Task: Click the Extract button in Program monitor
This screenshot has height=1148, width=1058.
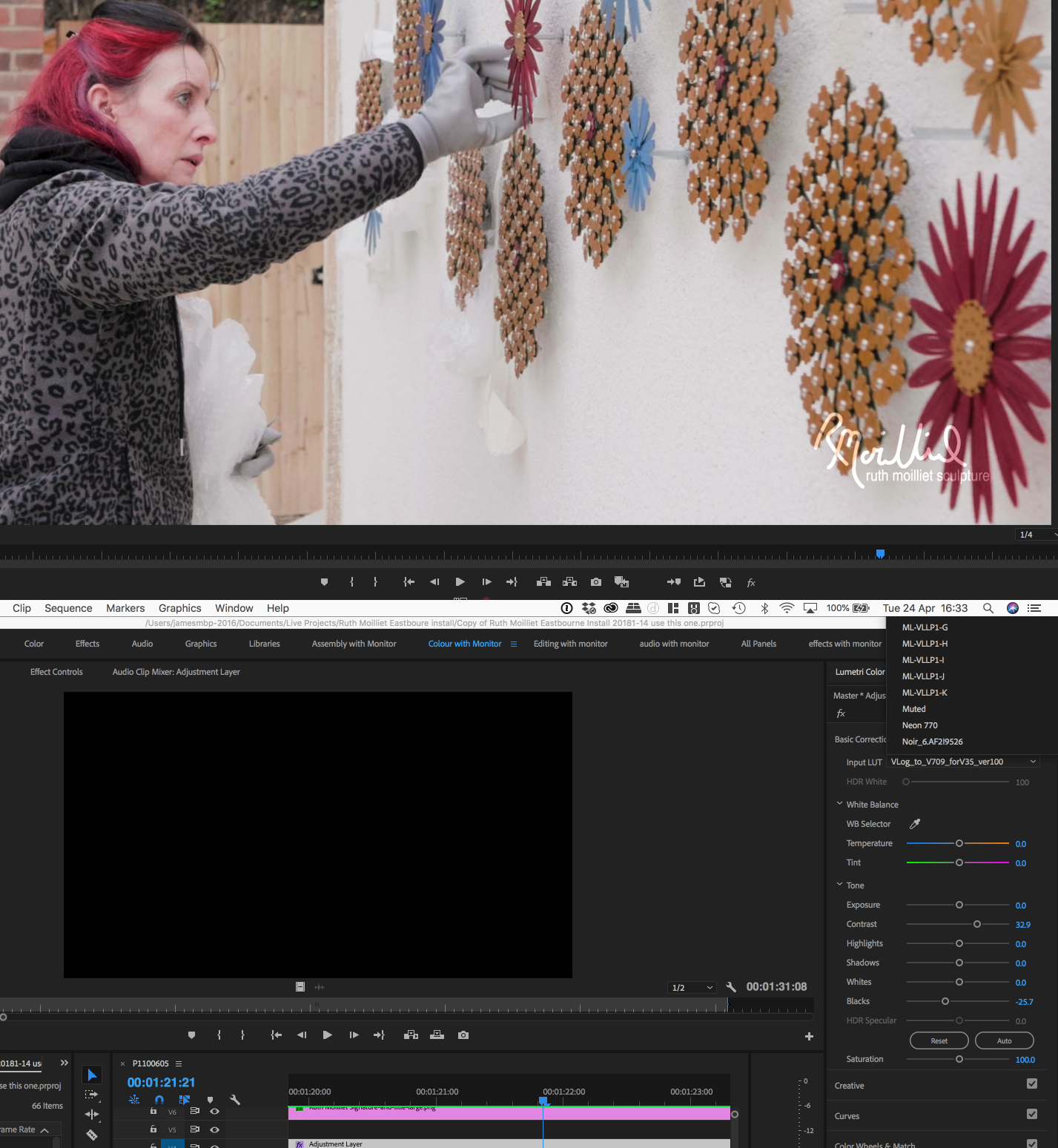Action: pos(569,582)
